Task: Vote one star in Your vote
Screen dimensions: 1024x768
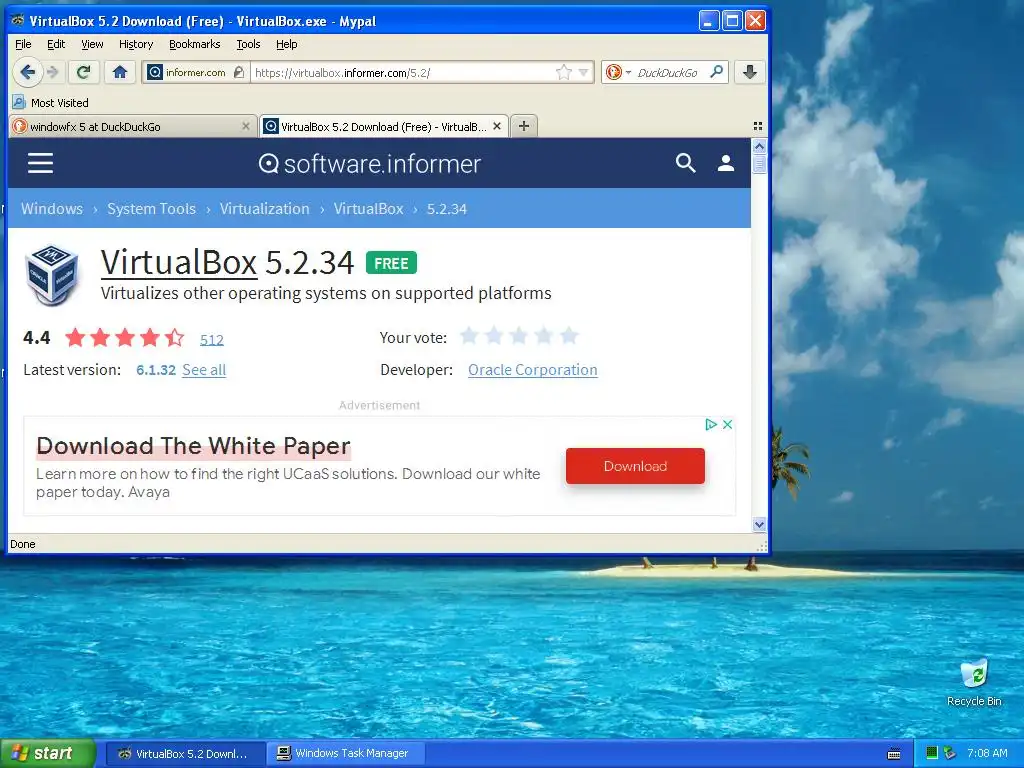Action: (469, 336)
